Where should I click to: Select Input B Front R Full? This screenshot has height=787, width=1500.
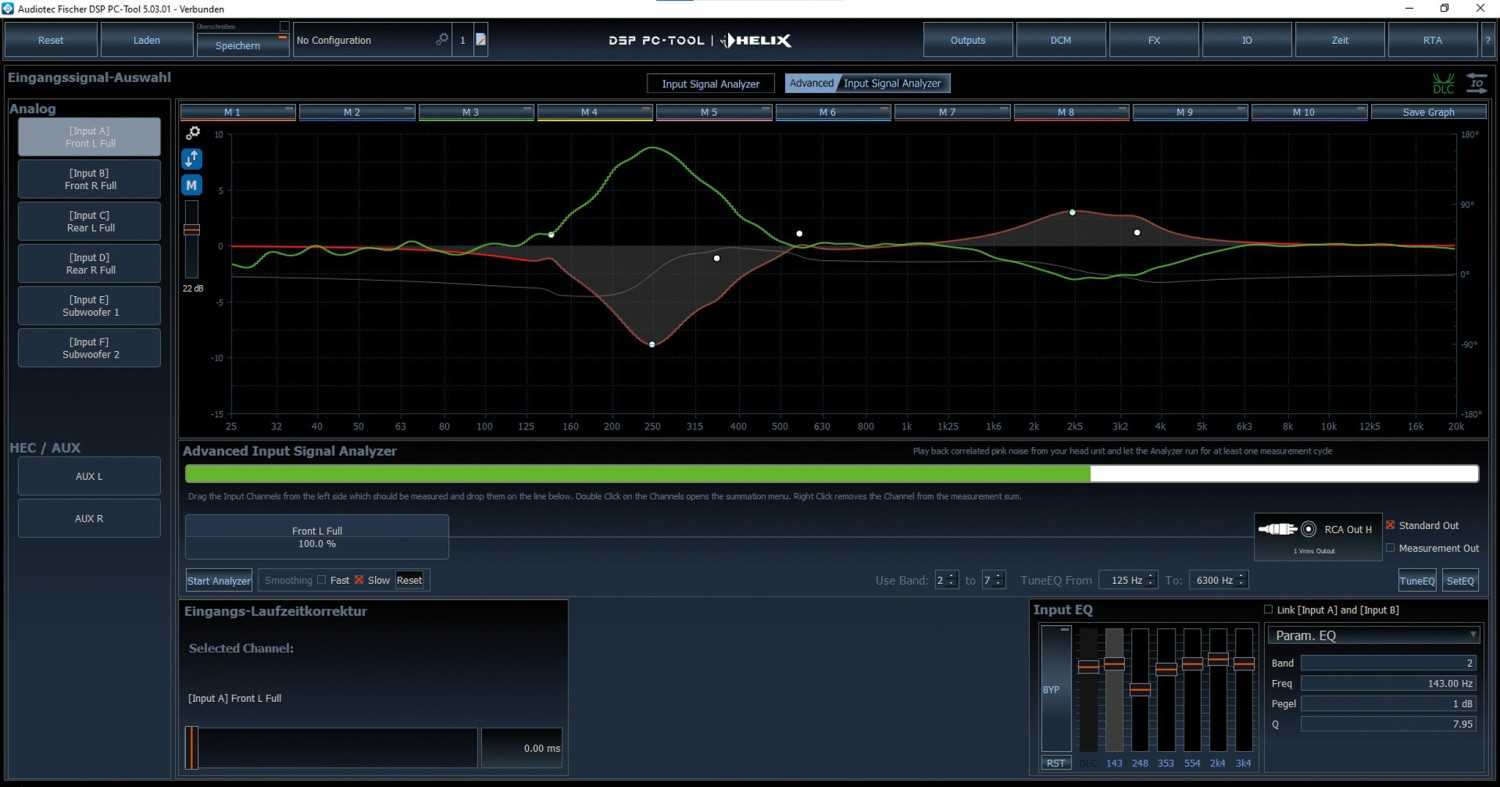pyautogui.click(x=89, y=179)
